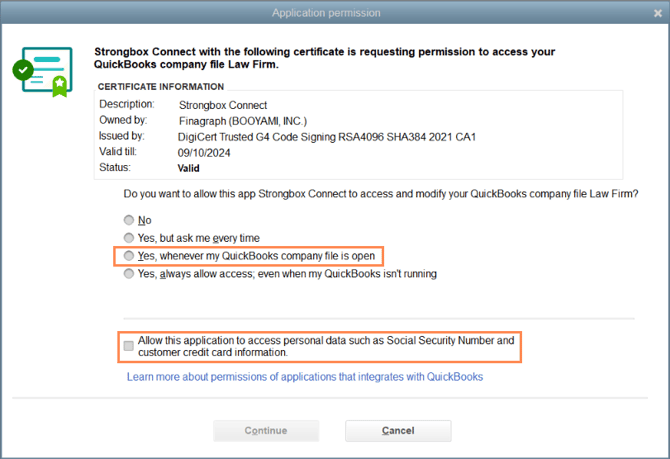
Task: Click the bold Valid status text
Action: click(x=188, y=168)
